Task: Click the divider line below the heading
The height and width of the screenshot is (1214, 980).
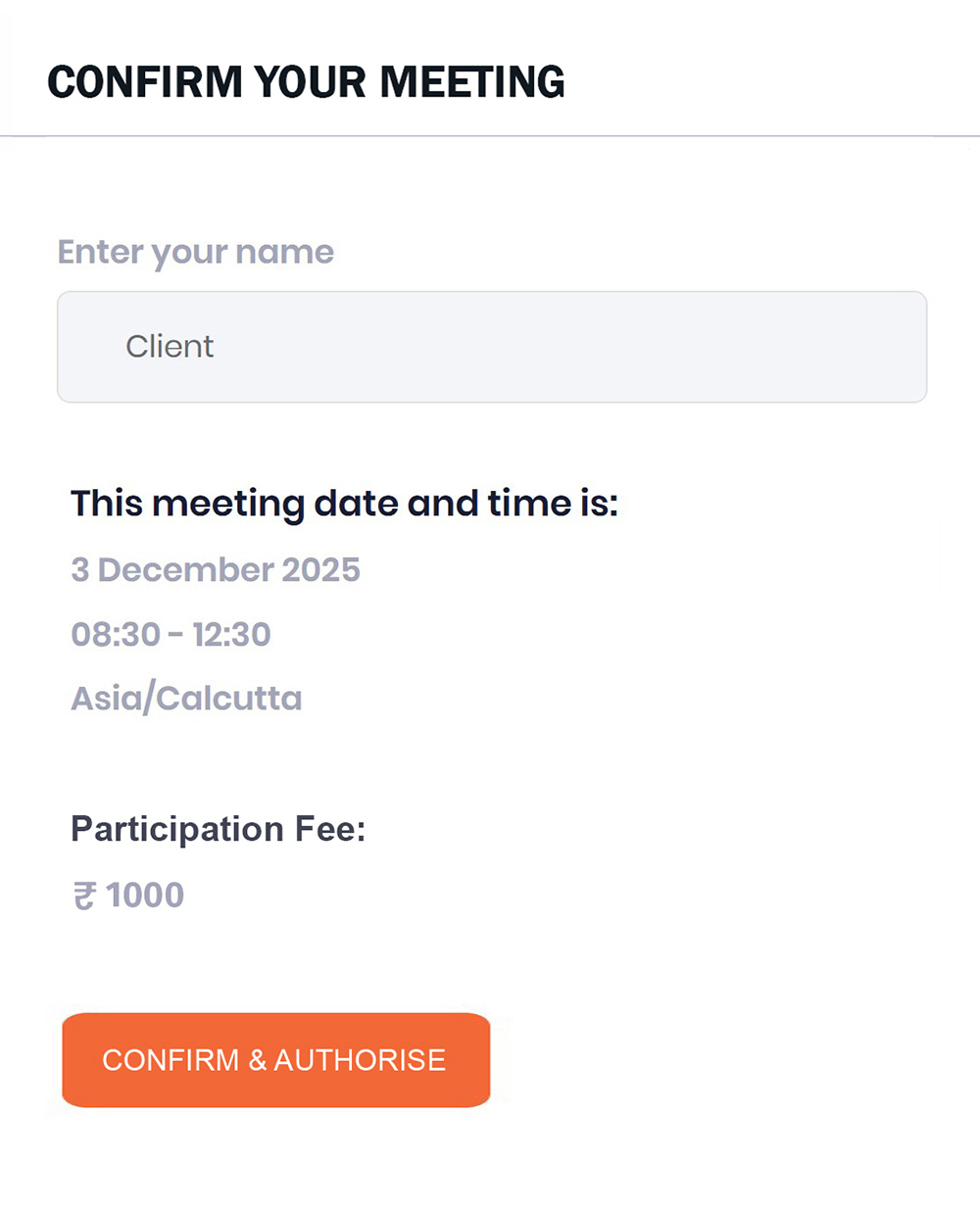Action: click(490, 136)
